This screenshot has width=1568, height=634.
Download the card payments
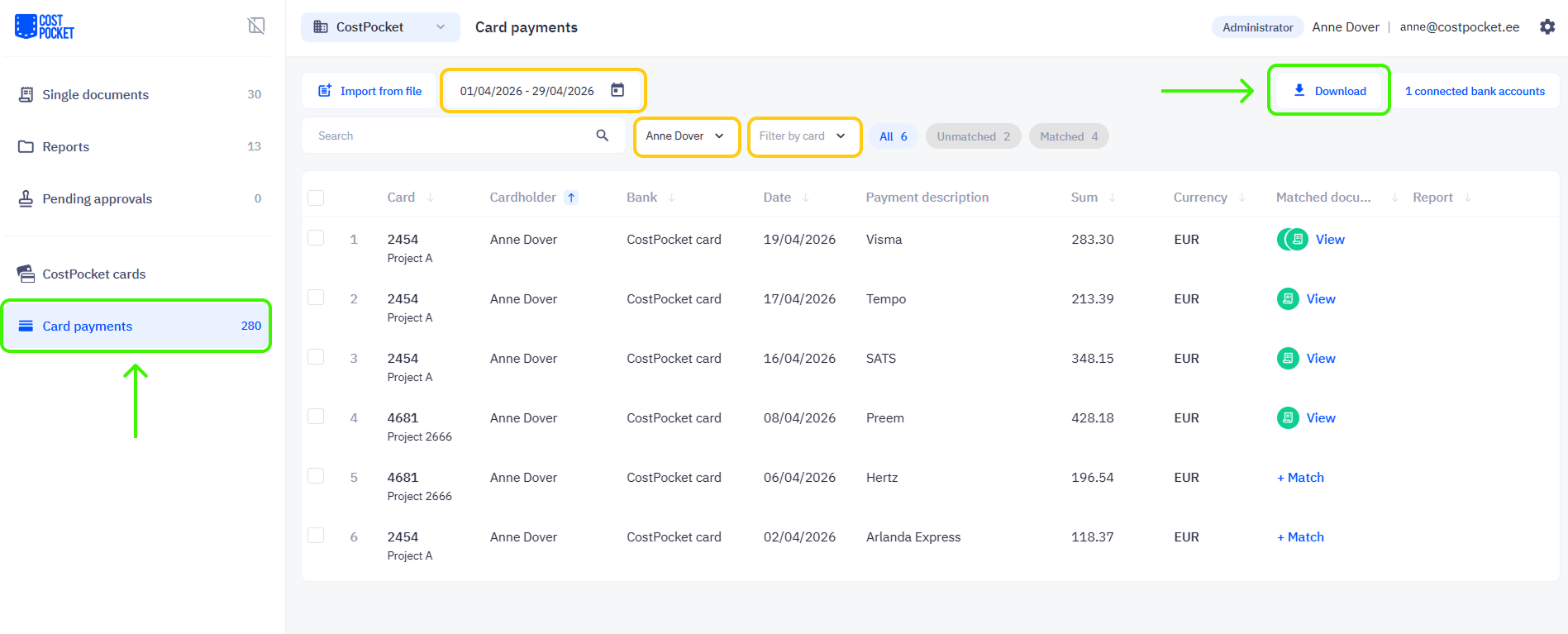pos(1329,91)
